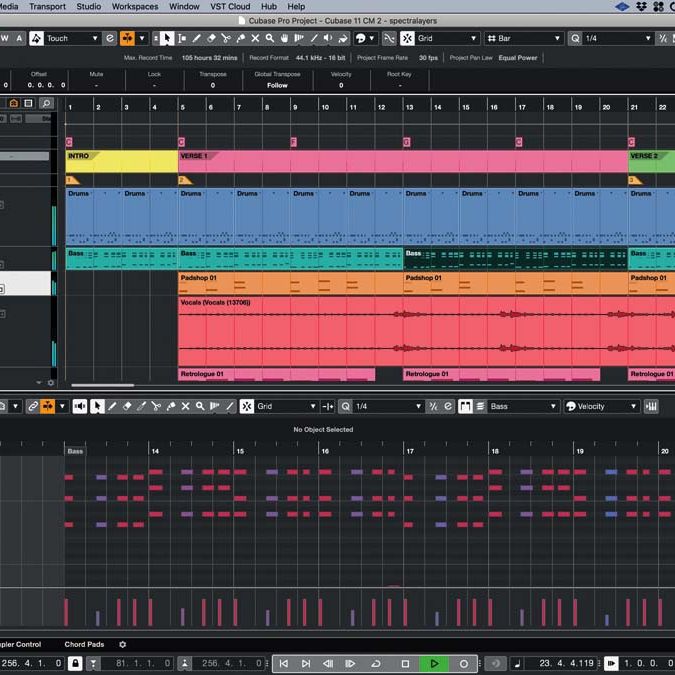Select the Object Selection arrow tool in top toolbar
Image resolution: width=675 pixels, height=675 pixels.
tap(167, 38)
